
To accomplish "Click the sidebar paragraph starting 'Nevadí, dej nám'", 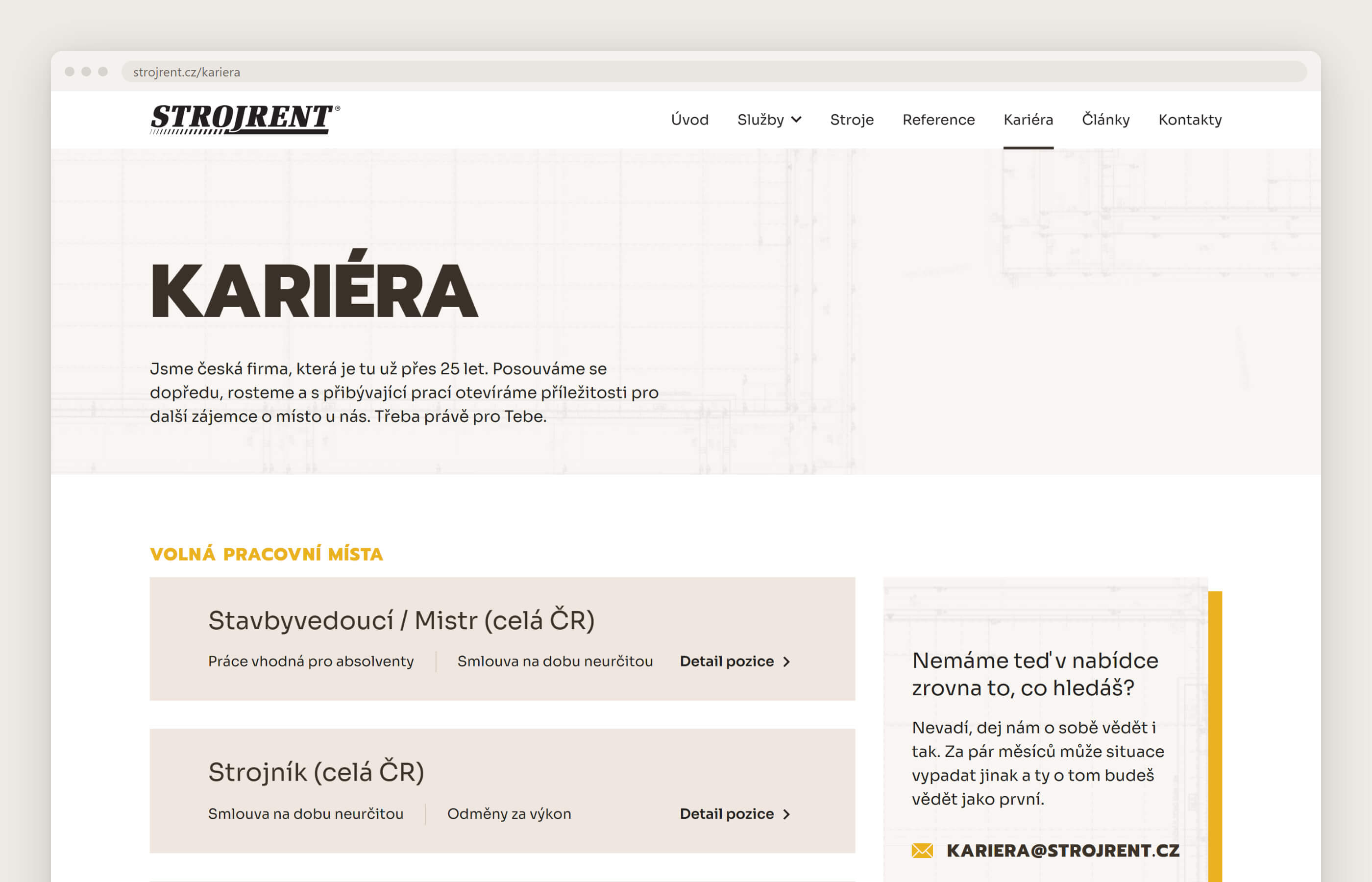I will [1038, 763].
